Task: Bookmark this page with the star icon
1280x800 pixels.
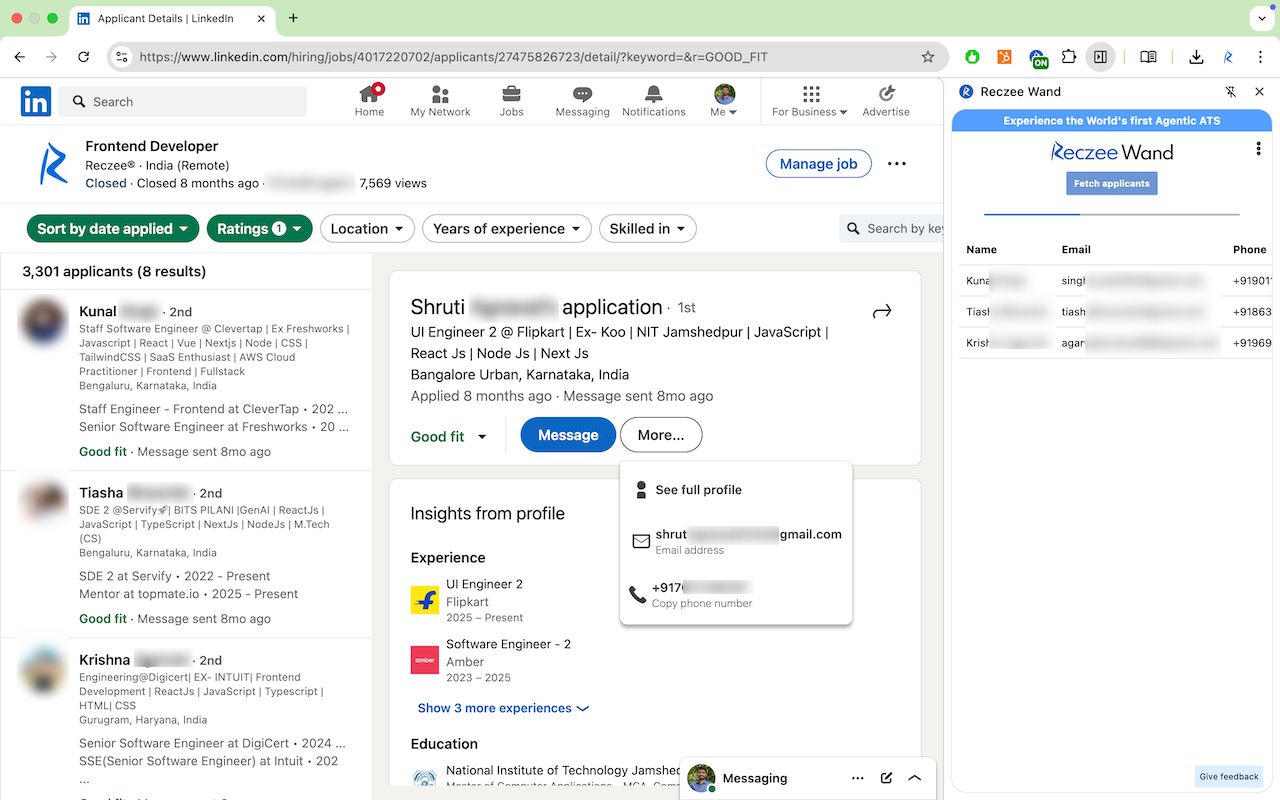Action: 928,57
